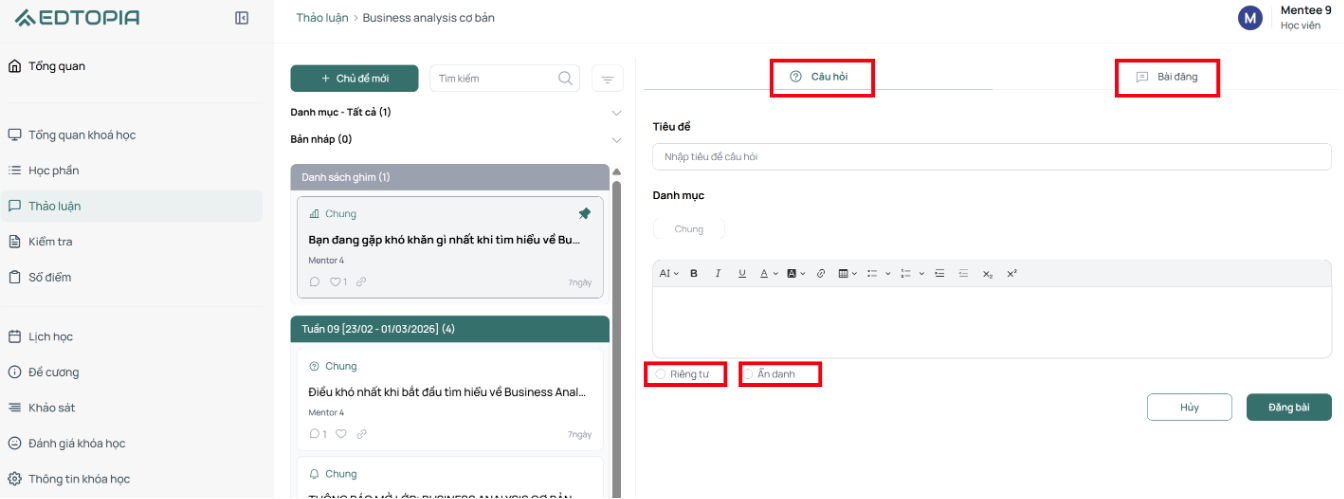The image size is (1344, 499).
Task: Click the Mentee 9 avatar
Action: pos(1250,18)
